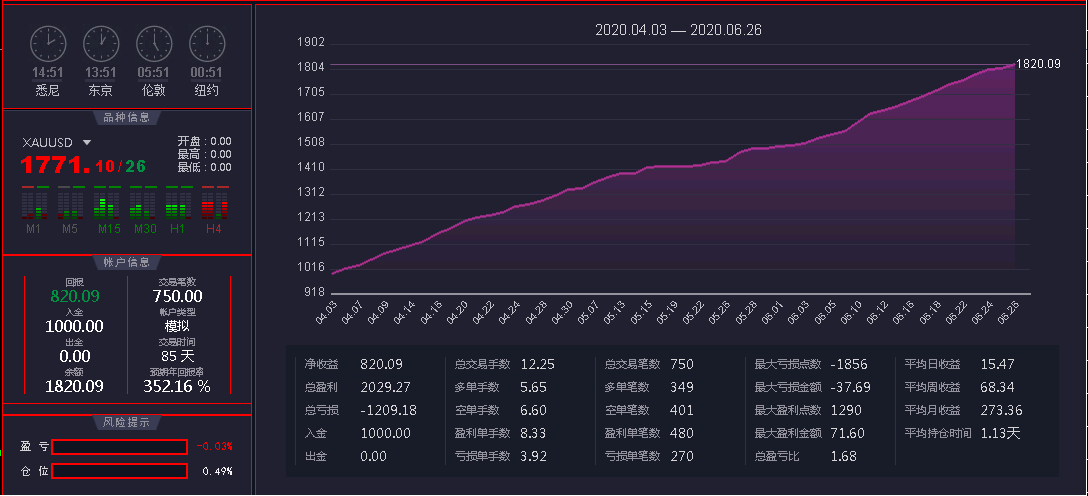Screen dimensions: 1088x496
Task: Click the 1820.09 endpoint label on chart
Action: coord(1038,64)
